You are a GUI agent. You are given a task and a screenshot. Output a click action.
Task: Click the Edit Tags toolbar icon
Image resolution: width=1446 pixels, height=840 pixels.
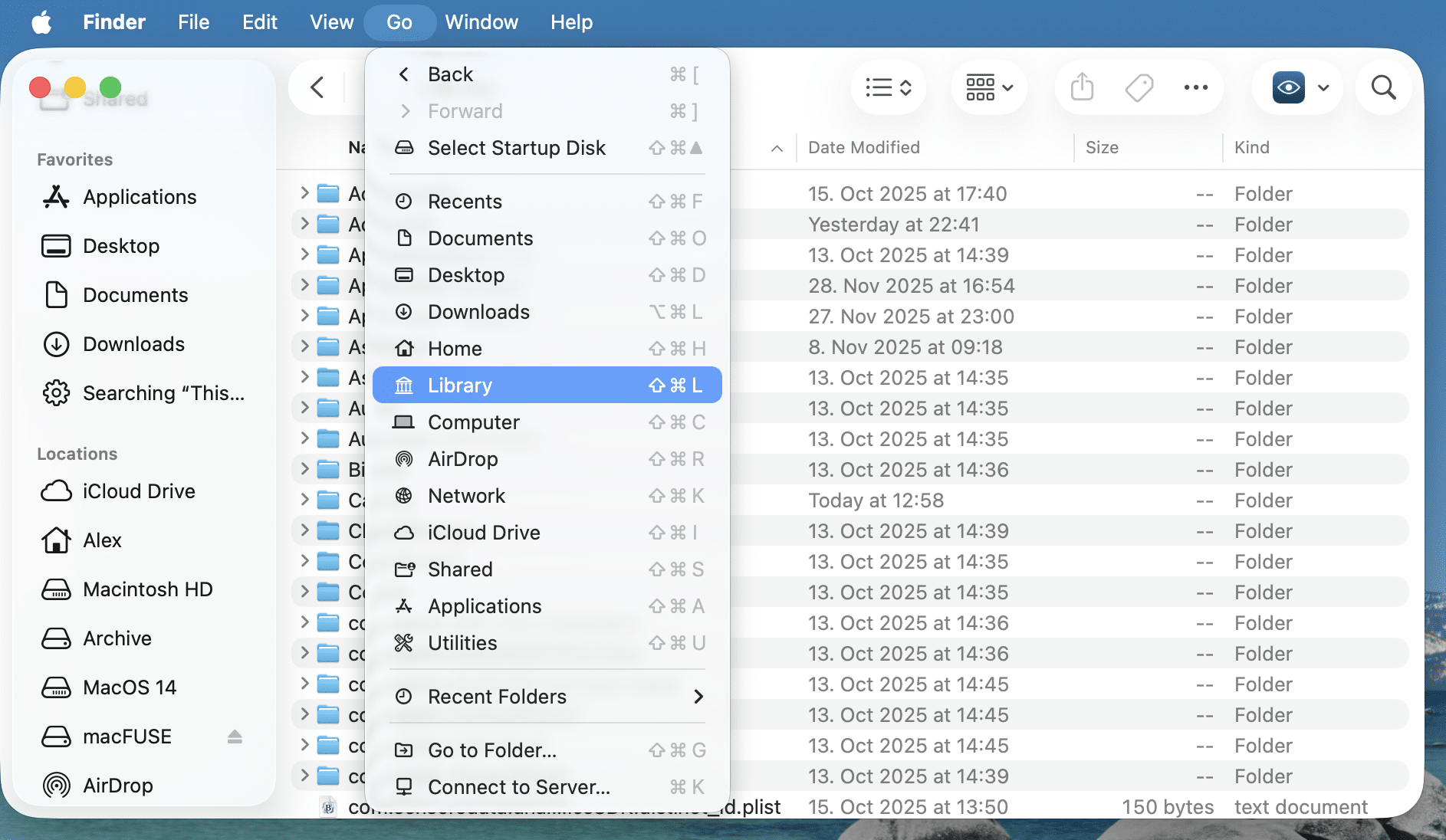click(x=1139, y=87)
